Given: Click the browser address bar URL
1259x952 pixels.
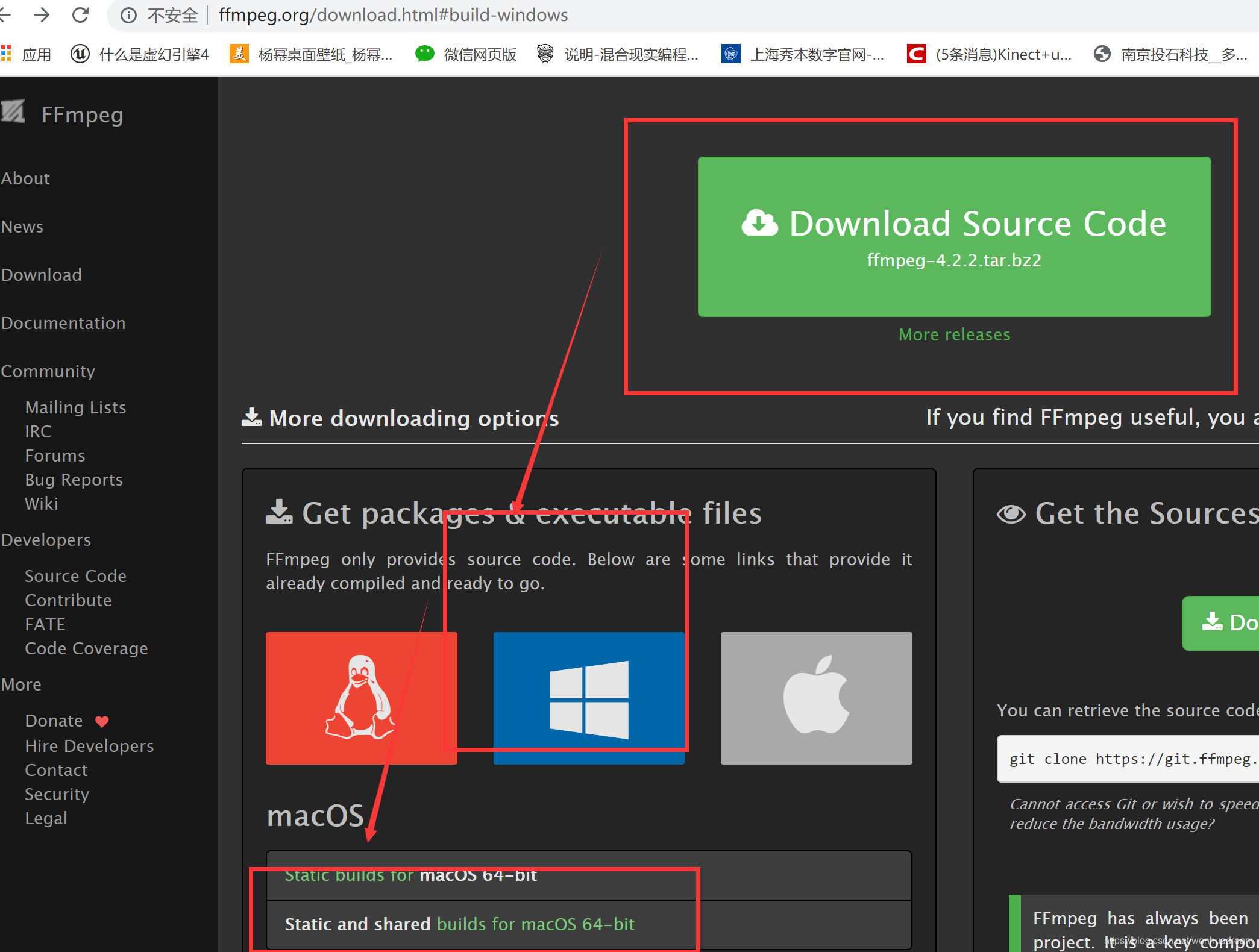Looking at the screenshot, I should click(393, 15).
